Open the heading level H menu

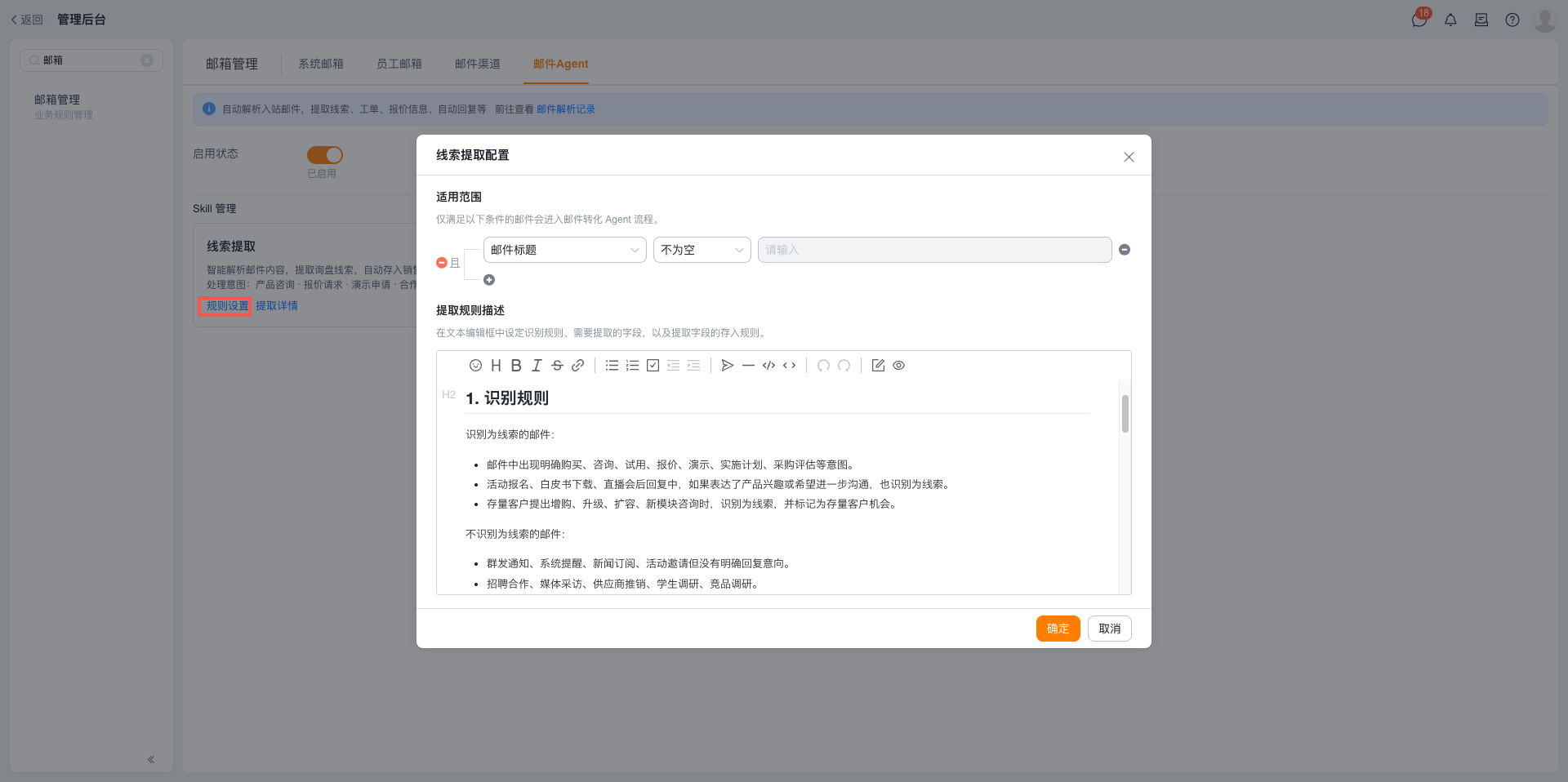point(496,366)
